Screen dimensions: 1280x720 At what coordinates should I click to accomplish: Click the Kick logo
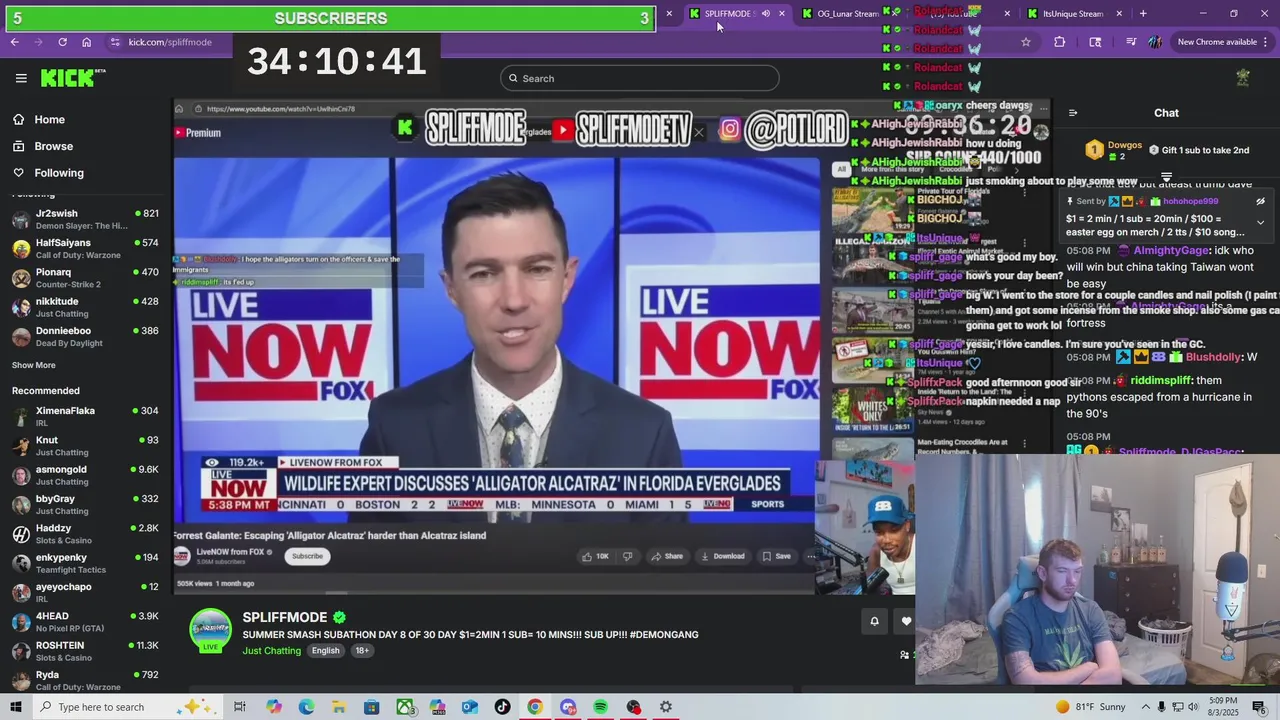pos(72,78)
